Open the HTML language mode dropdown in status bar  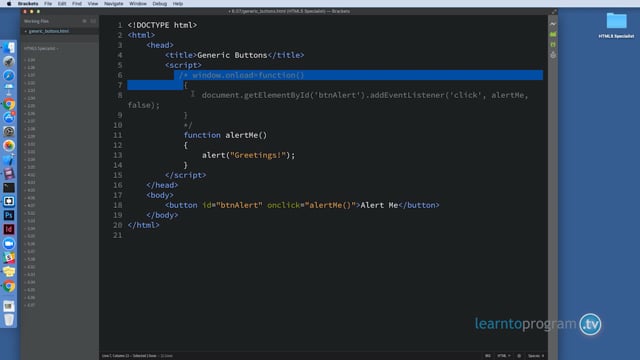[504, 356]
